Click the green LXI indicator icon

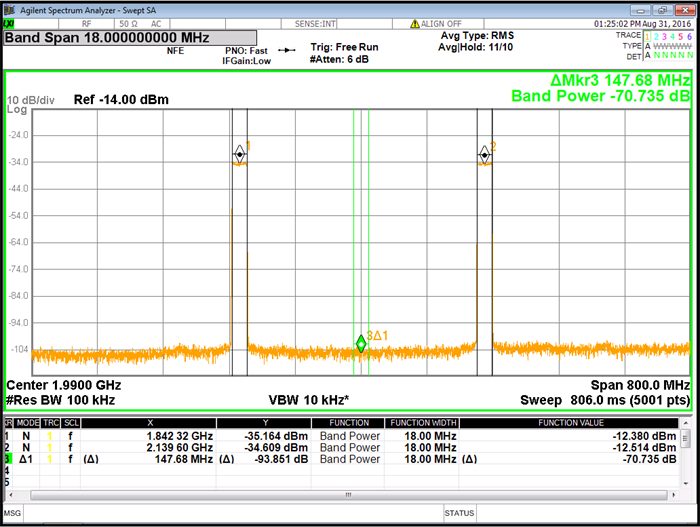click(x=10, y=23)
